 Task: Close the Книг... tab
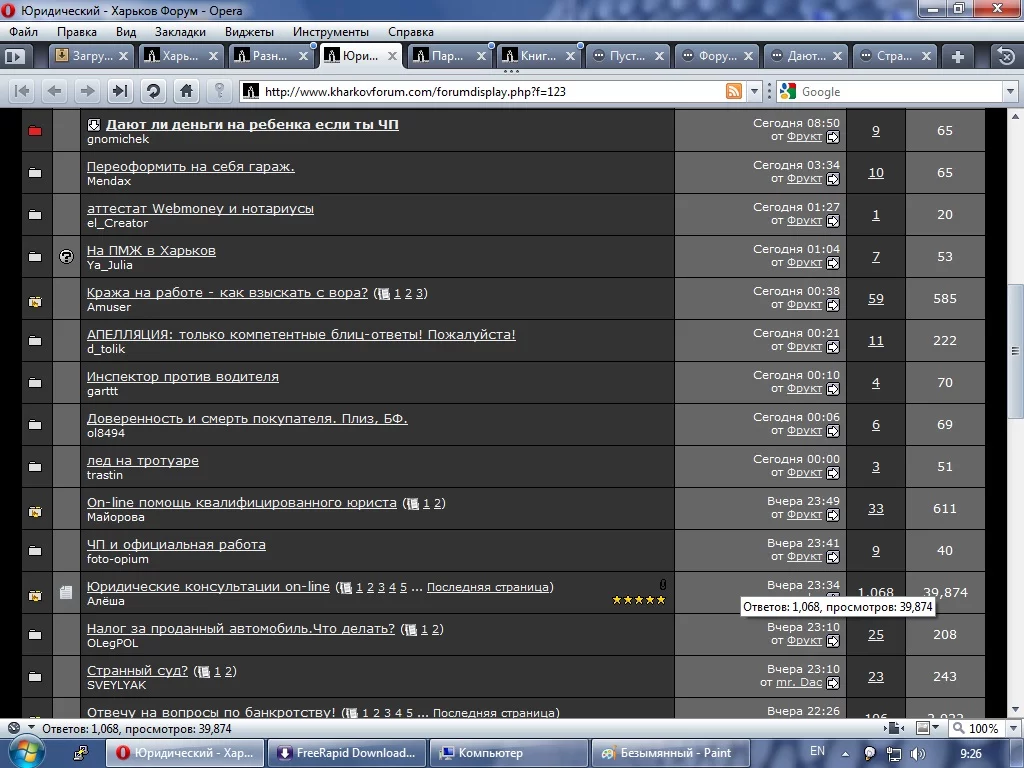coord(570,56)
